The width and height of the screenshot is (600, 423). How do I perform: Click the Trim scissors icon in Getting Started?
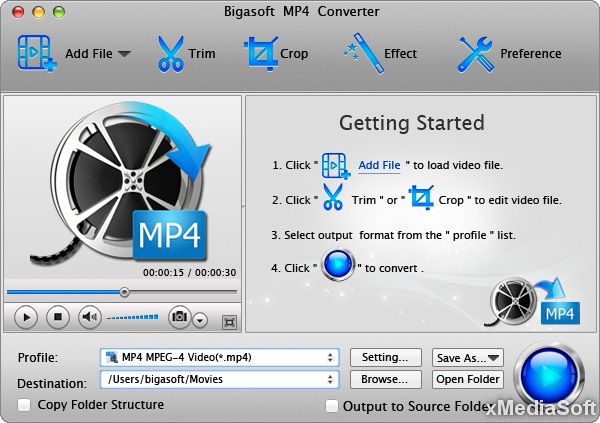point(333,197)
